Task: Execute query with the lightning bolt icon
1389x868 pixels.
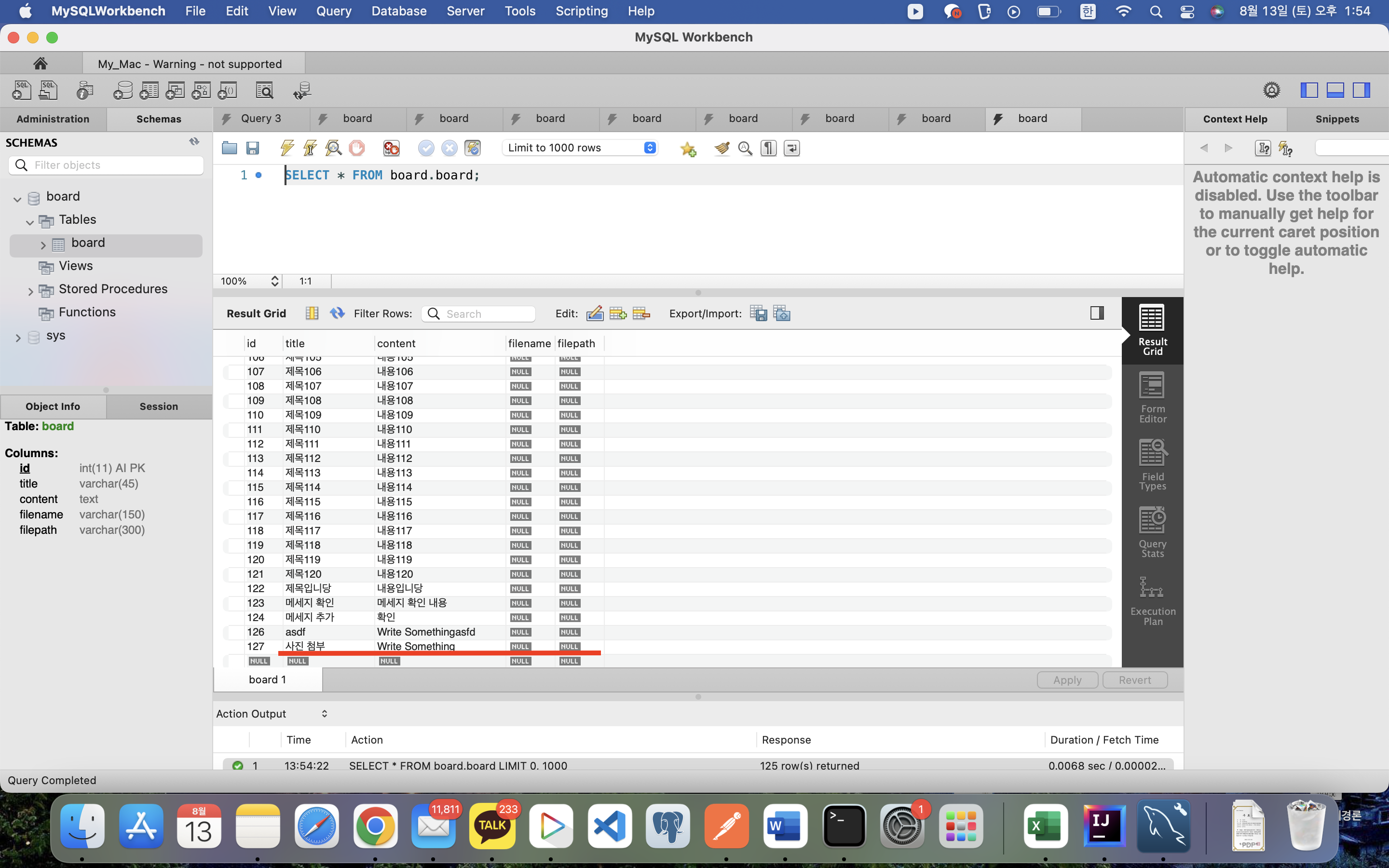Action: point(287,148)
